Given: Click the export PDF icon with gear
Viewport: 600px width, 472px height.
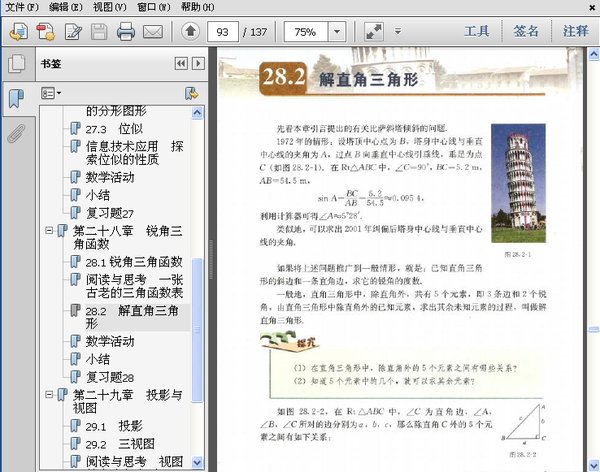Looking at the screenshot, I should pos(46,32).
